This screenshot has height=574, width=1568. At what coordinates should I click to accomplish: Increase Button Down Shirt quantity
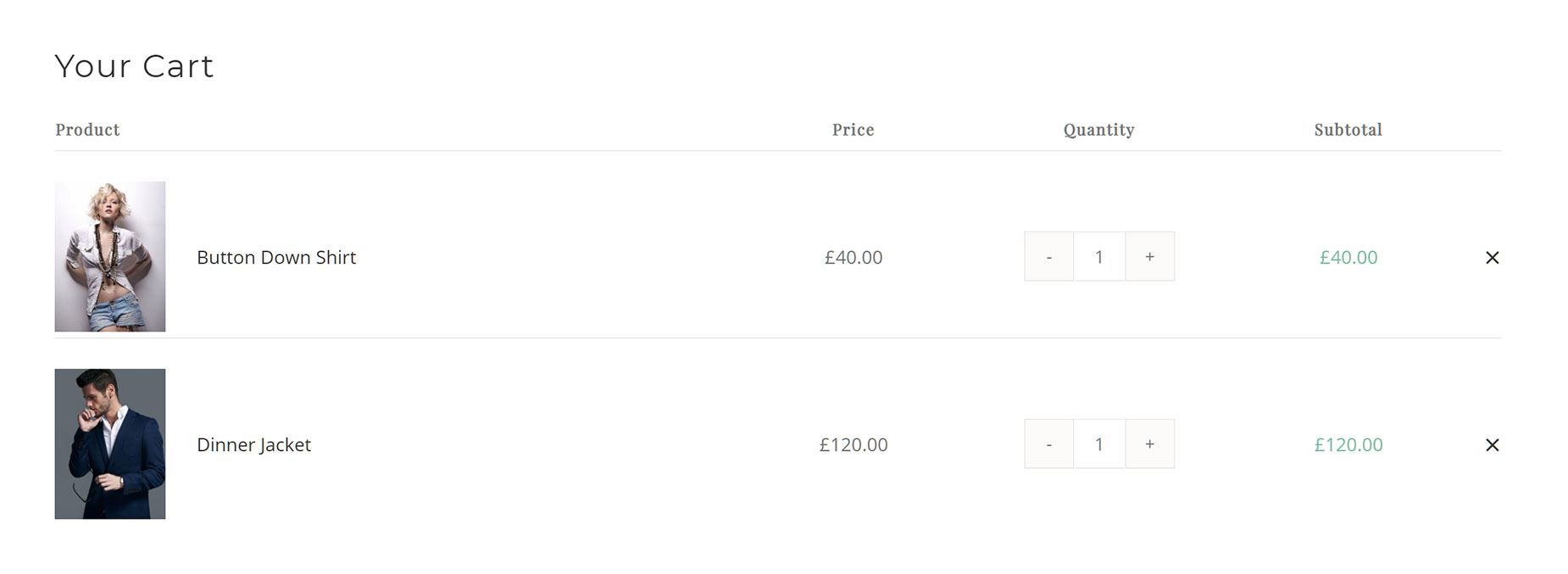point(1149,256)
